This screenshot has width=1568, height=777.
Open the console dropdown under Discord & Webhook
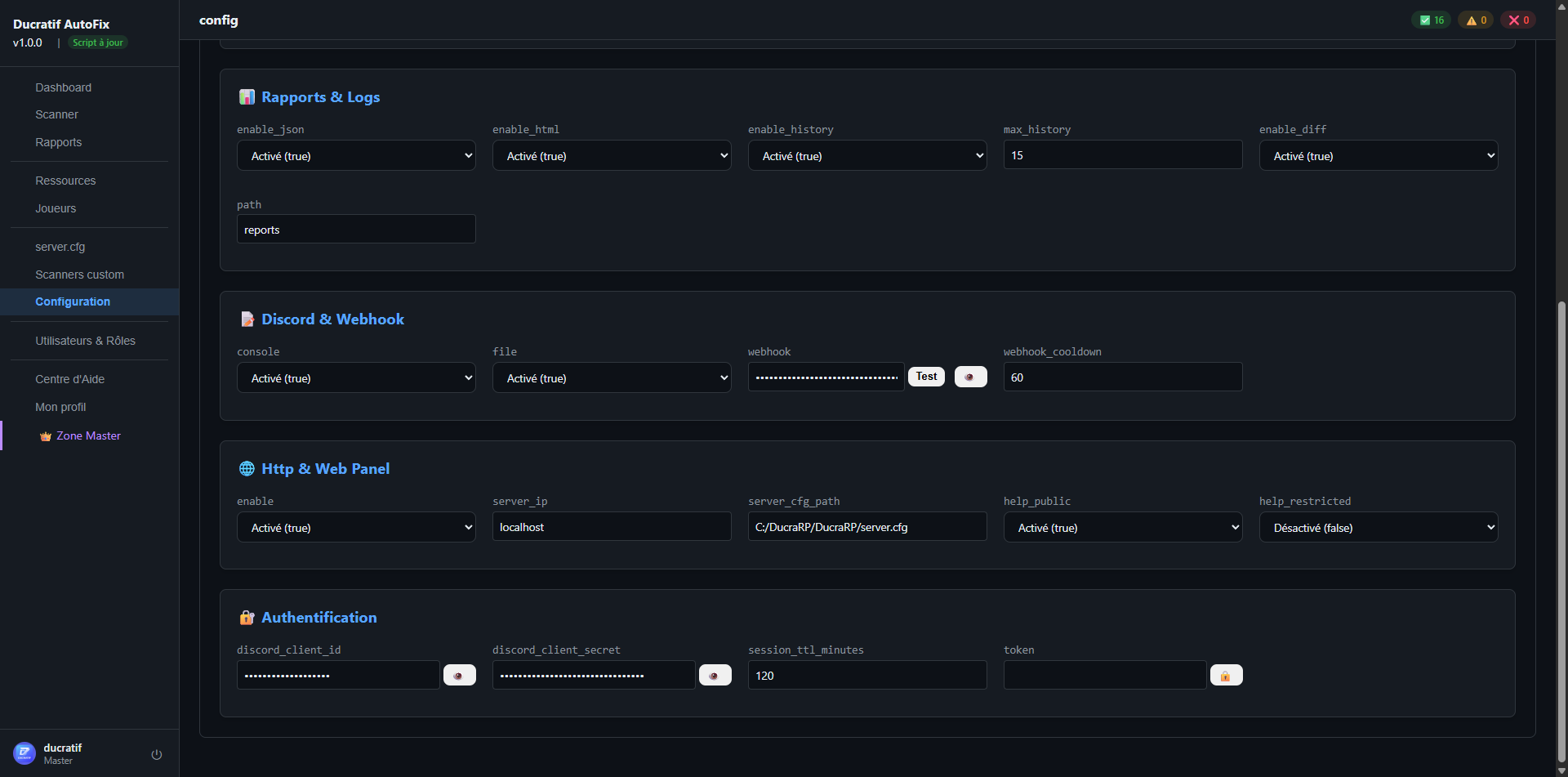tap(355, 377)
